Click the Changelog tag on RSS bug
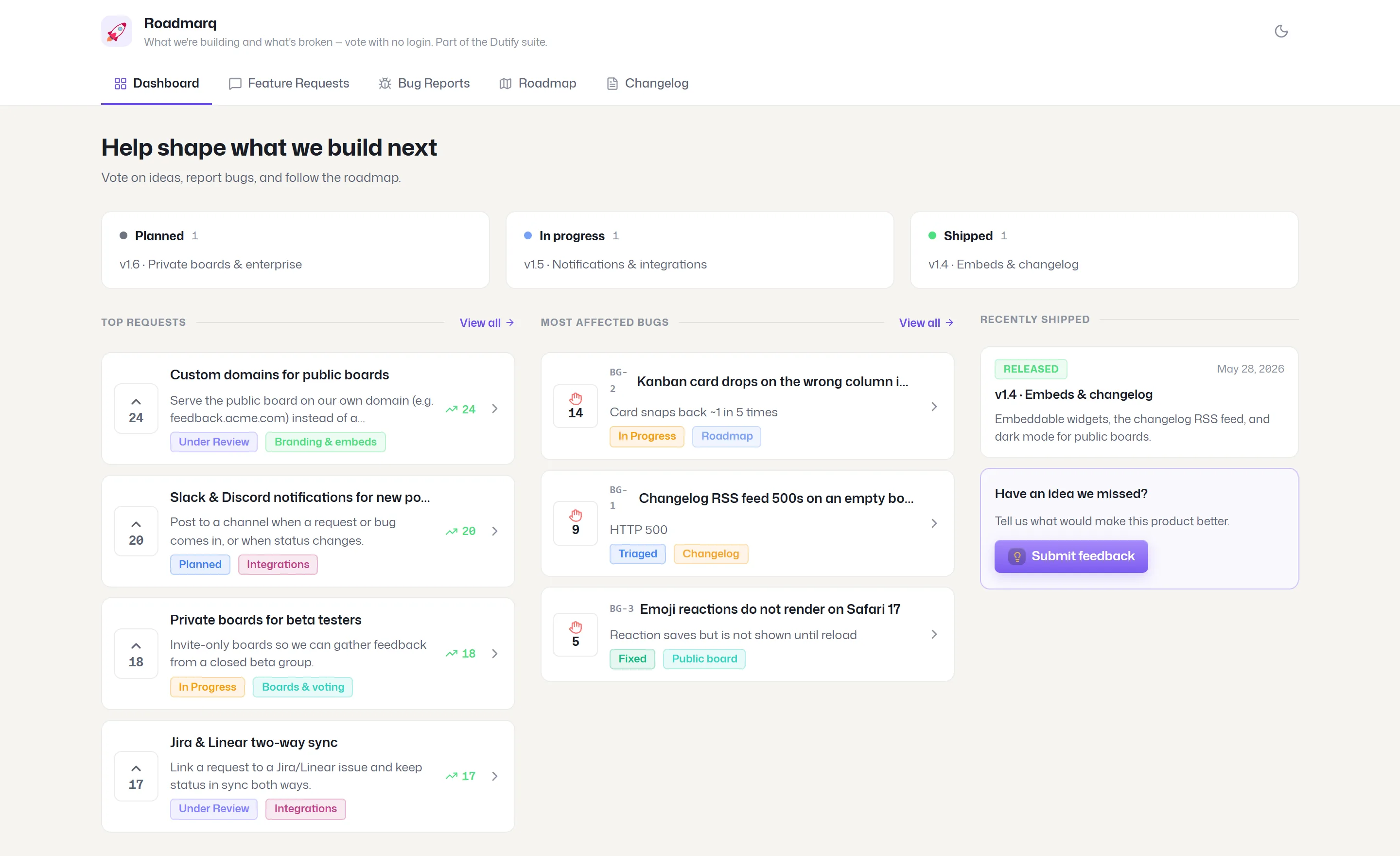 click(x=711, y=554)
